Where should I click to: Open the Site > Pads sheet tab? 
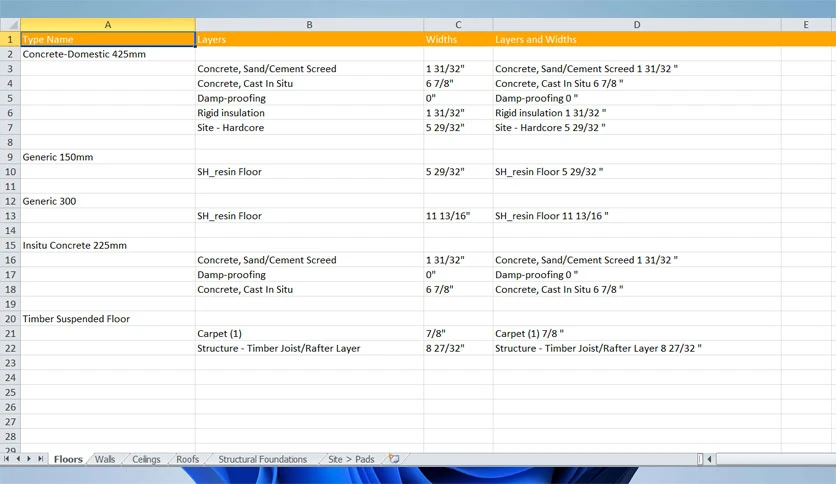[351, 459]
